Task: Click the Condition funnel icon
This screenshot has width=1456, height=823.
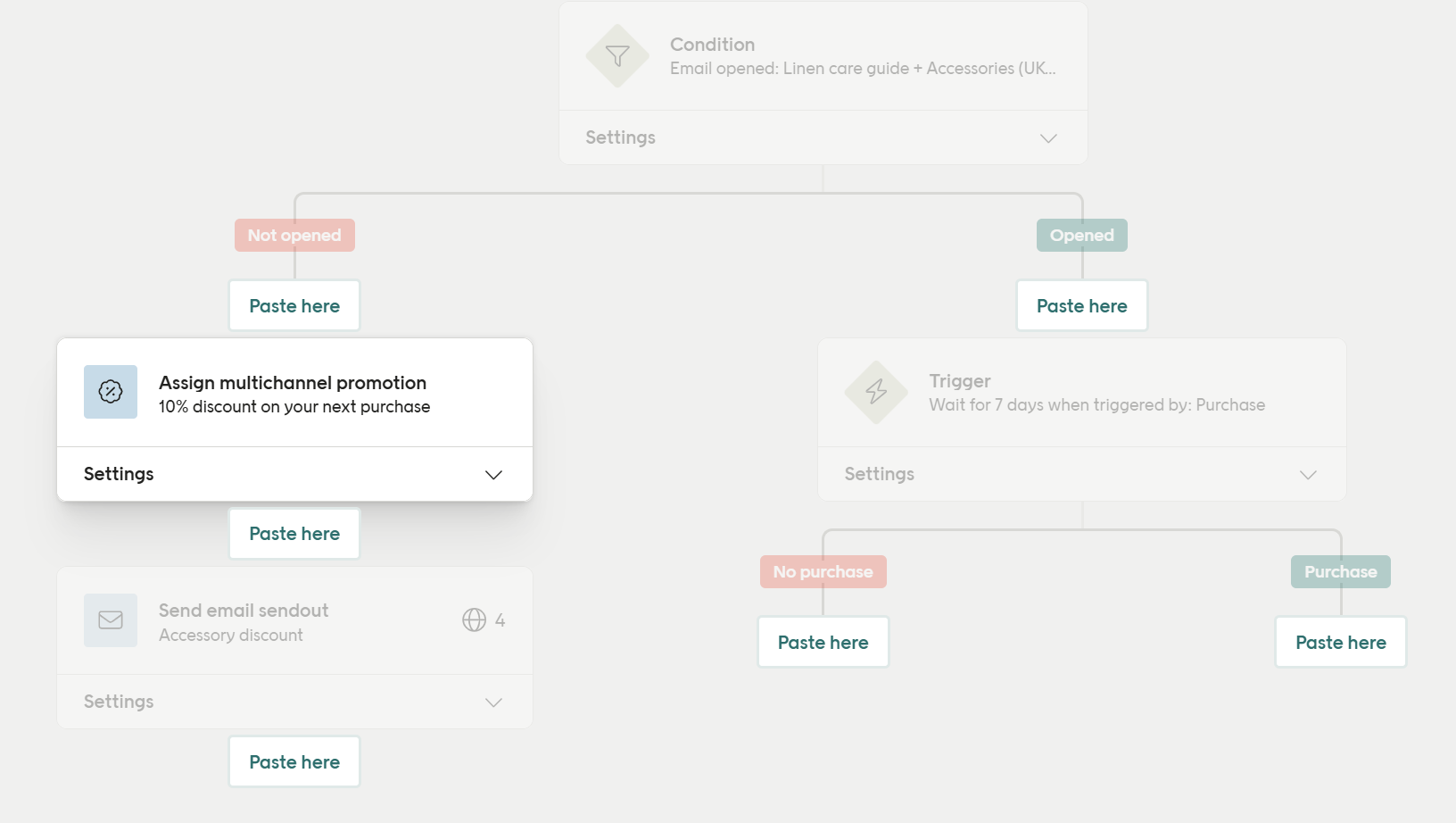Action: point(617,56)
